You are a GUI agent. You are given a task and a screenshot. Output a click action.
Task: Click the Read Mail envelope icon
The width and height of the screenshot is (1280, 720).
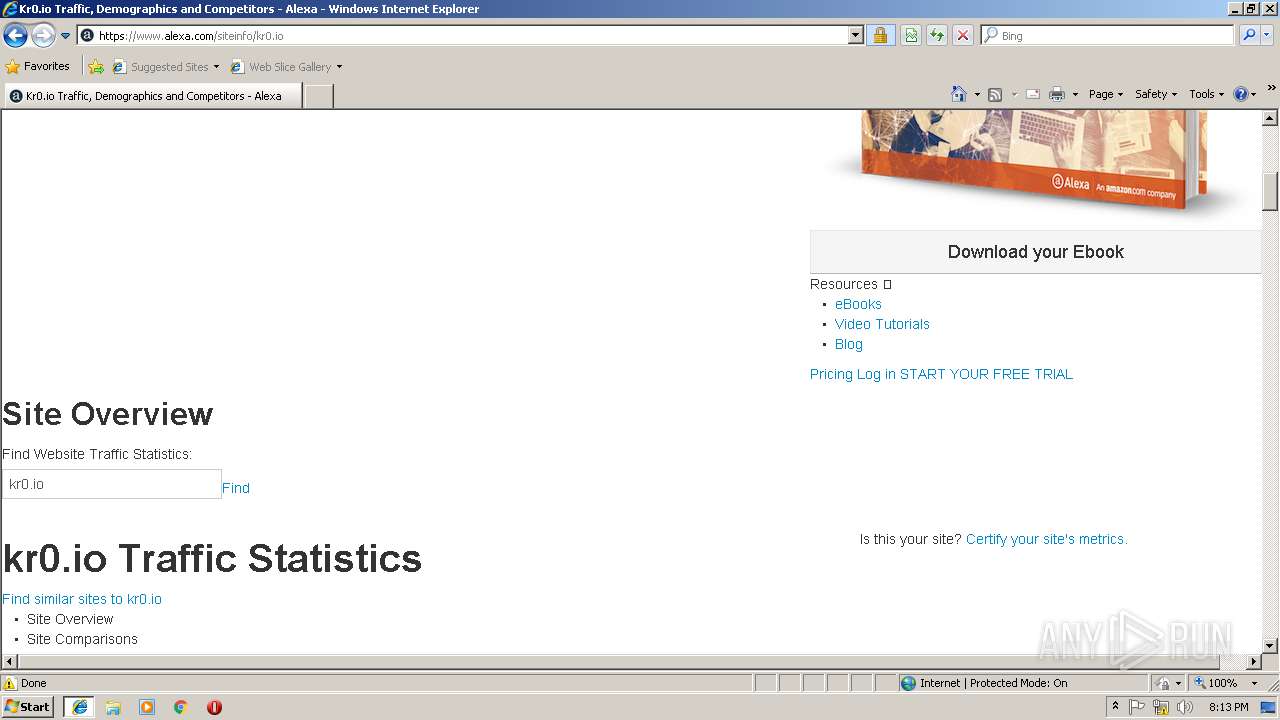(1033, 94)
